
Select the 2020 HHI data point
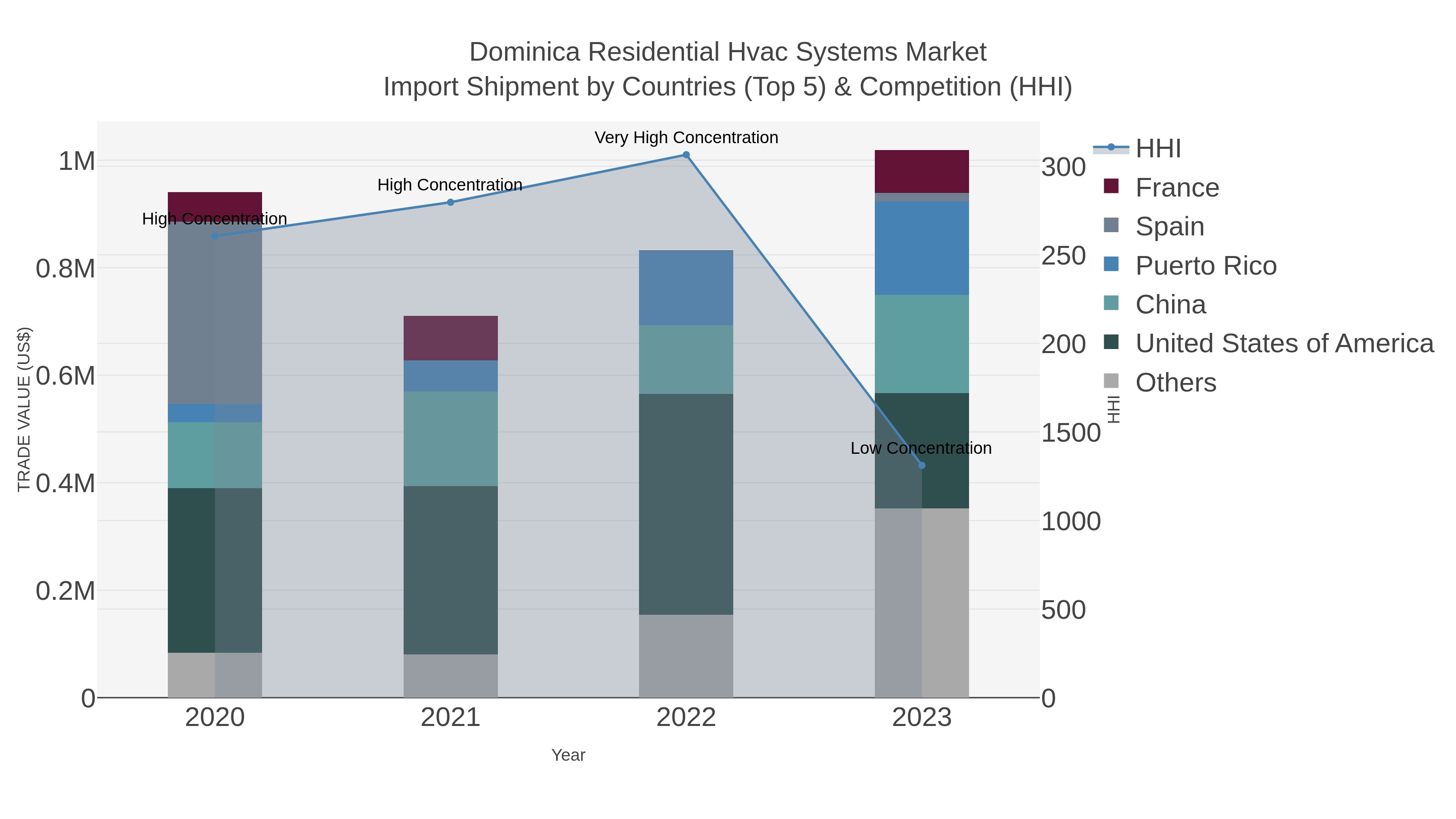pyautogui.click(x=215, y=236)
